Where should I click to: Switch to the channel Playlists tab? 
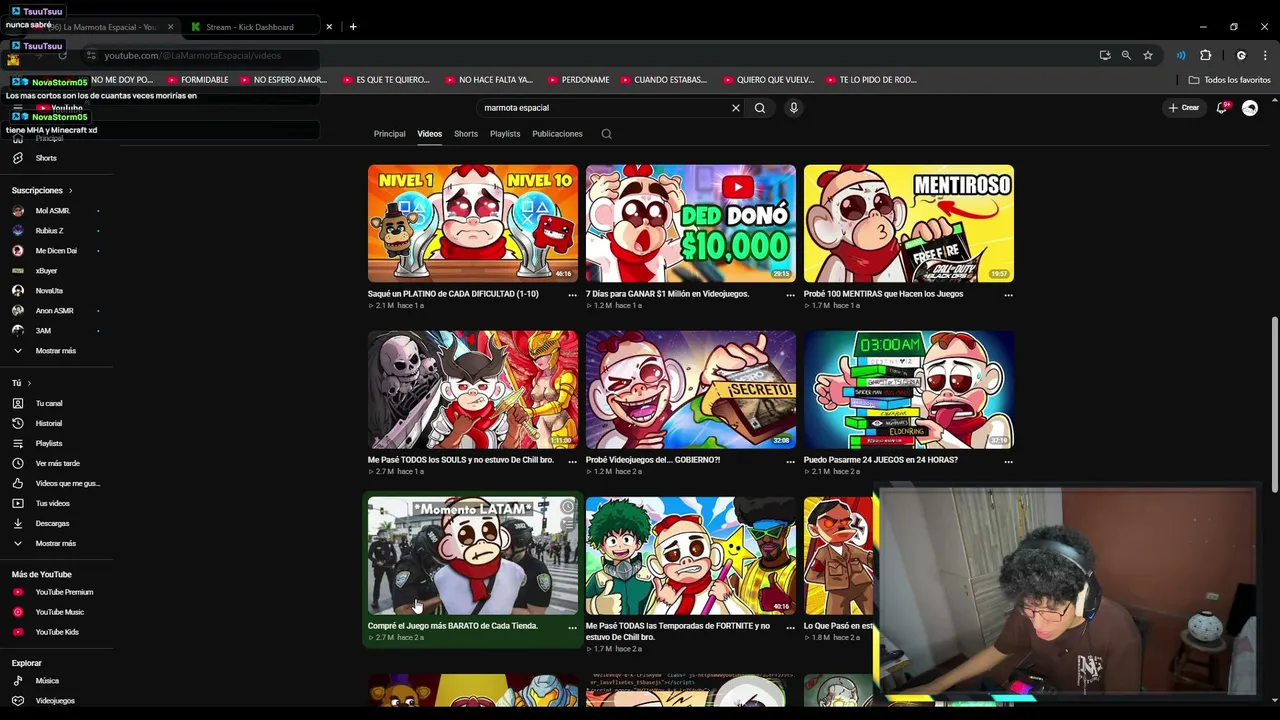[505, 134]
